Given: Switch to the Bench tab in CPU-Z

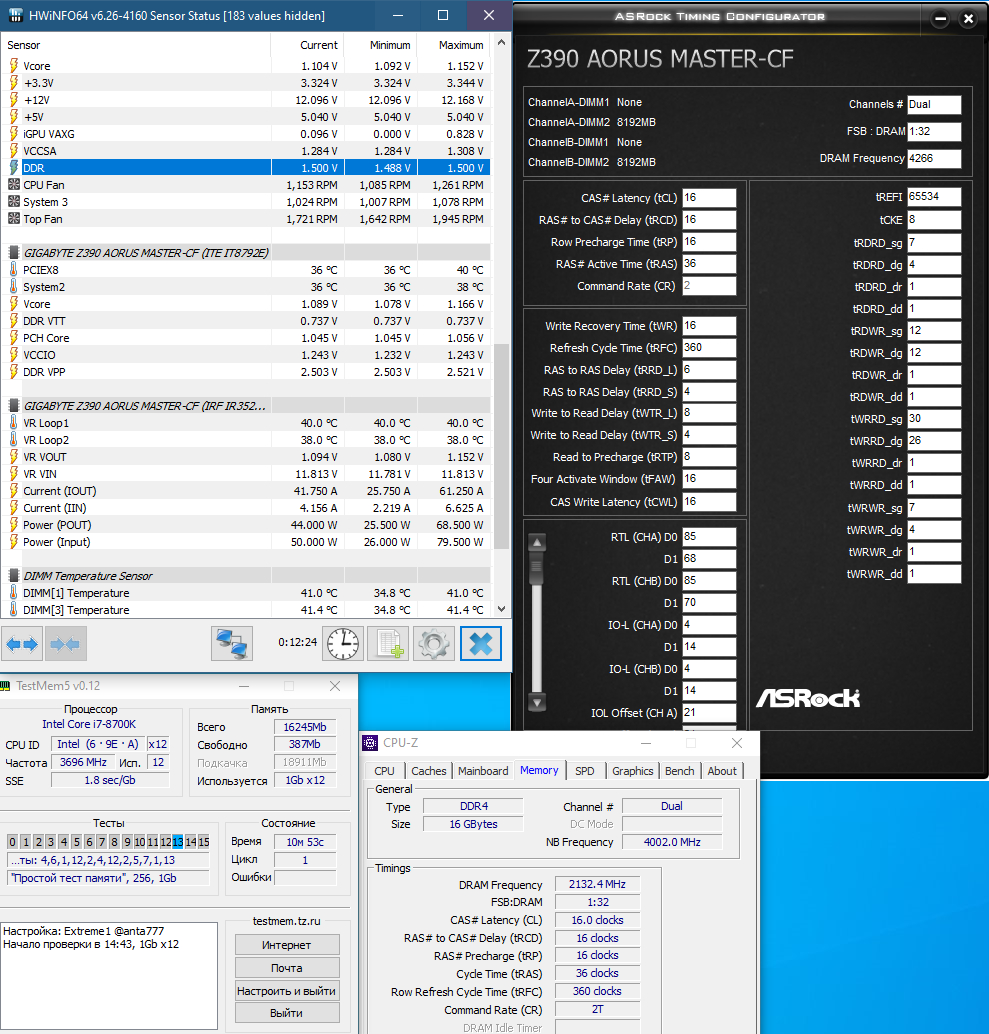Looking at the screenshot, I should [679, 771].
